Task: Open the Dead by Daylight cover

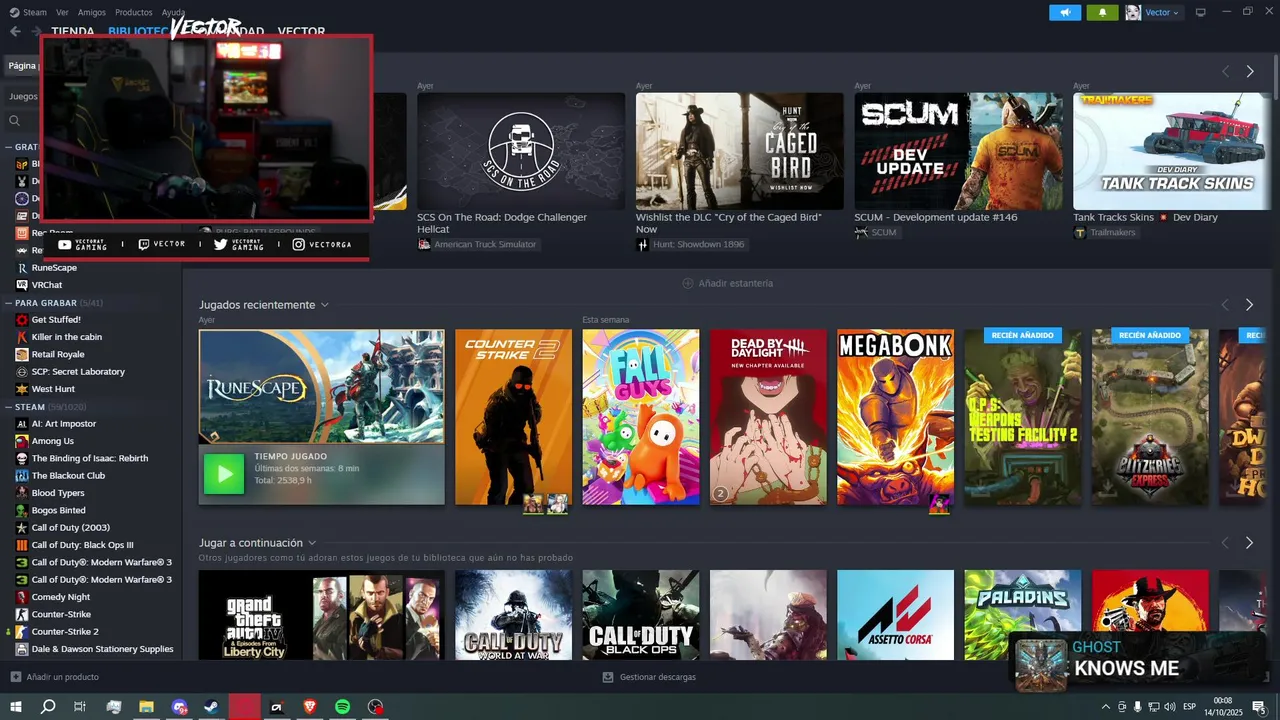Action: coord(768,417)
